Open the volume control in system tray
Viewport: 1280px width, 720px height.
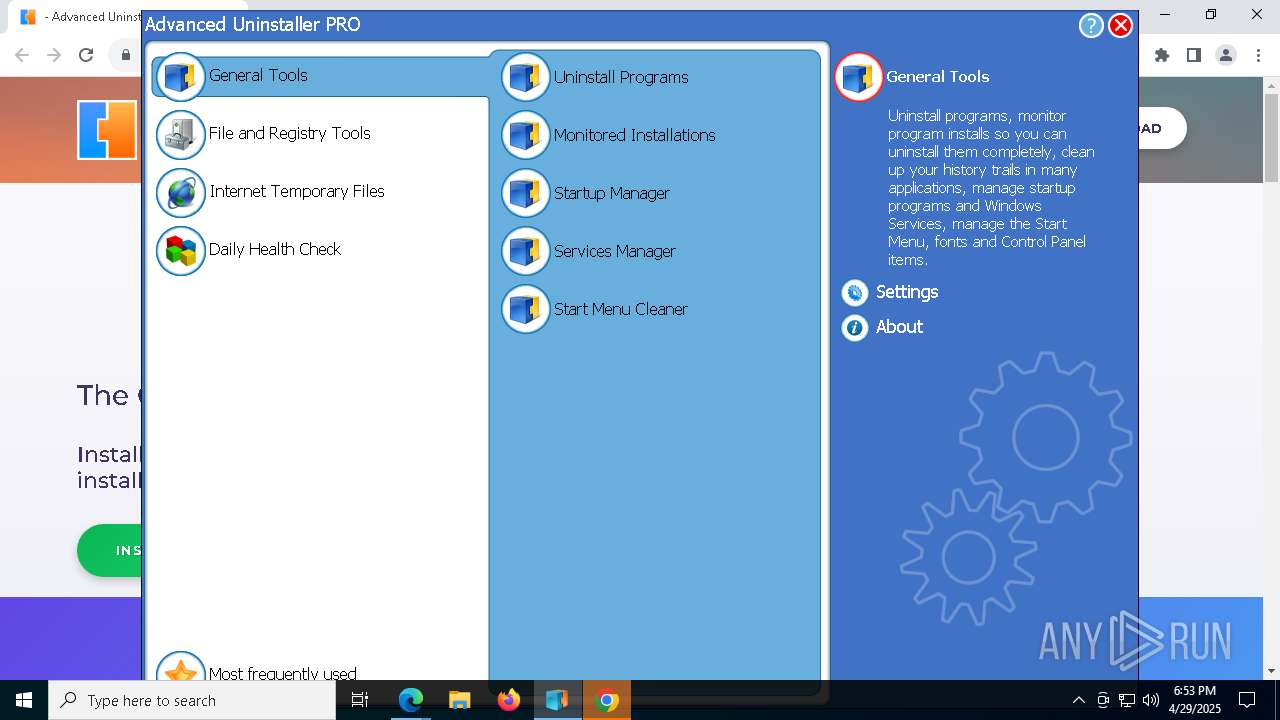point(1151,700)
